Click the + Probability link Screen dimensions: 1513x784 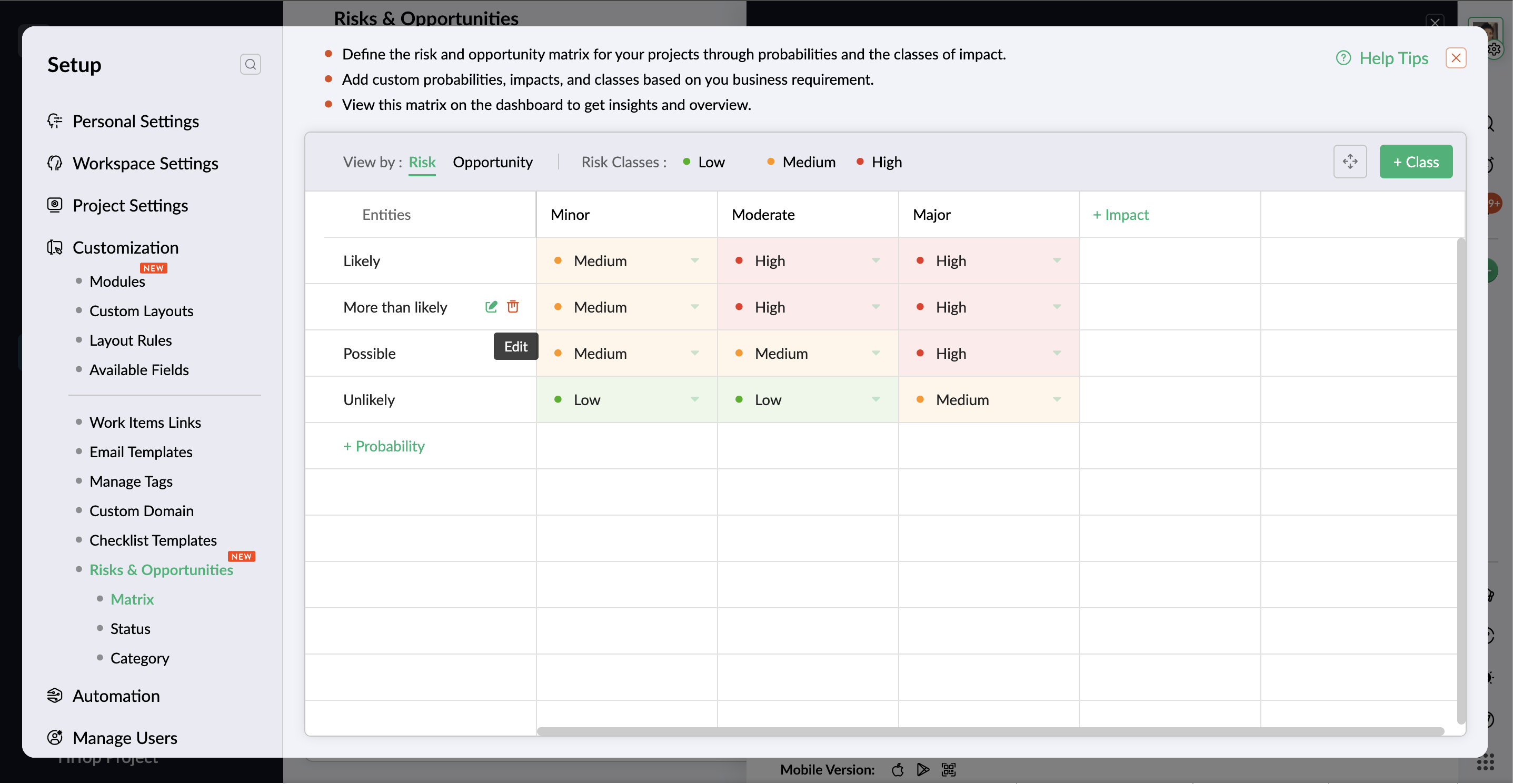click(384, 446)
